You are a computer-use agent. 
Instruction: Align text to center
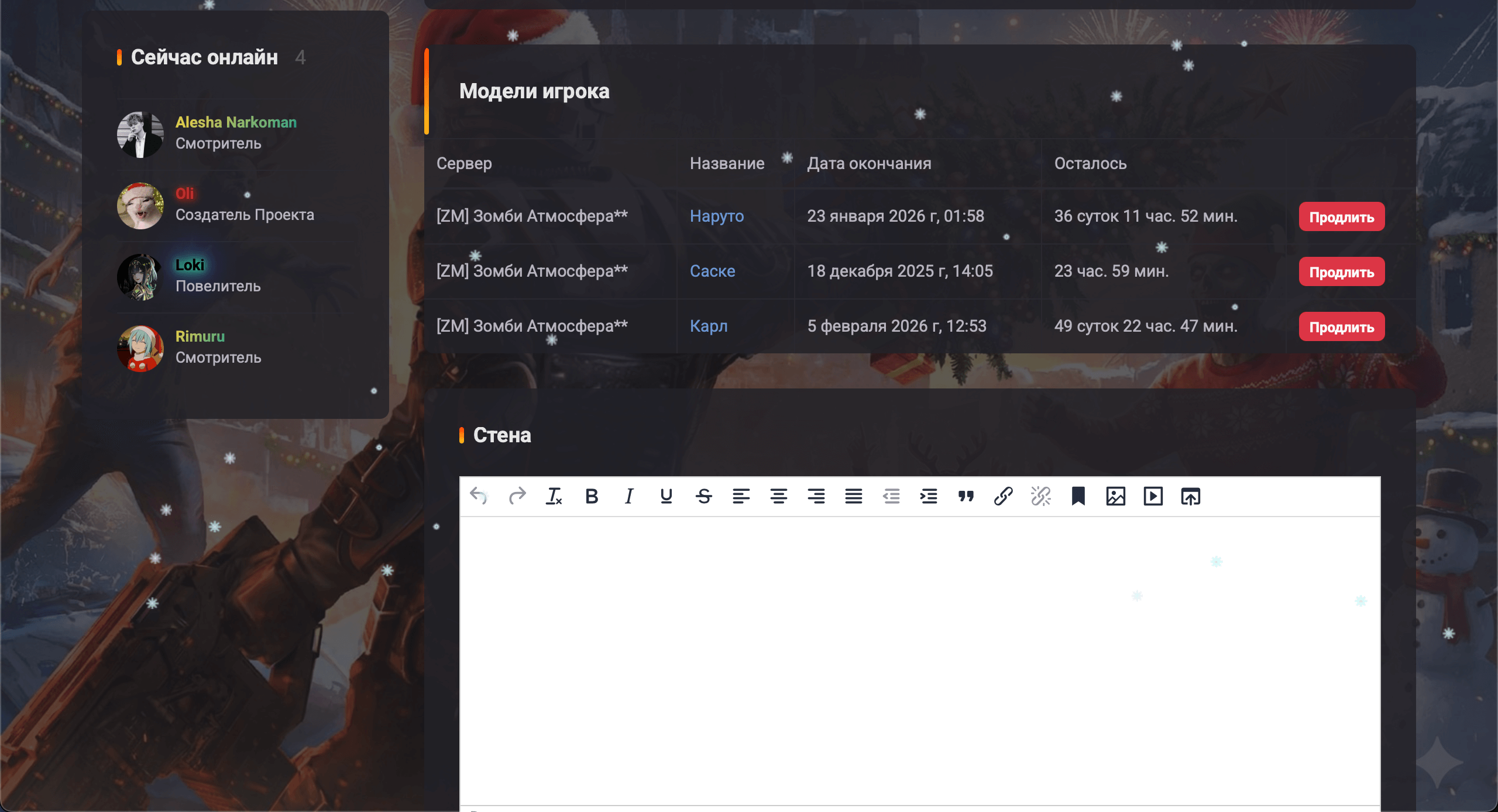tap(778, 496)
